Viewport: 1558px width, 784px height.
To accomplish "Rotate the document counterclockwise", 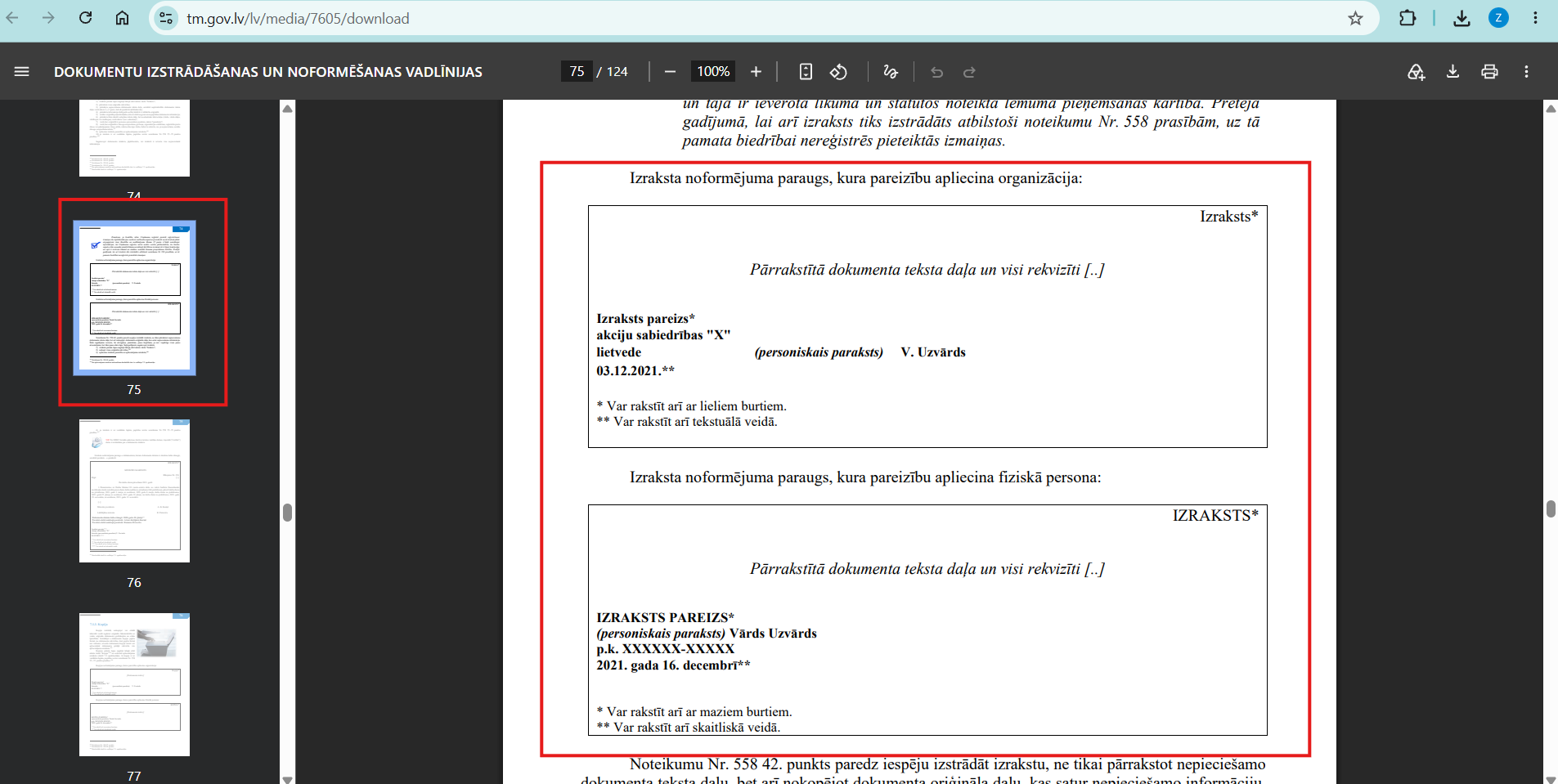I will [838, 72].
